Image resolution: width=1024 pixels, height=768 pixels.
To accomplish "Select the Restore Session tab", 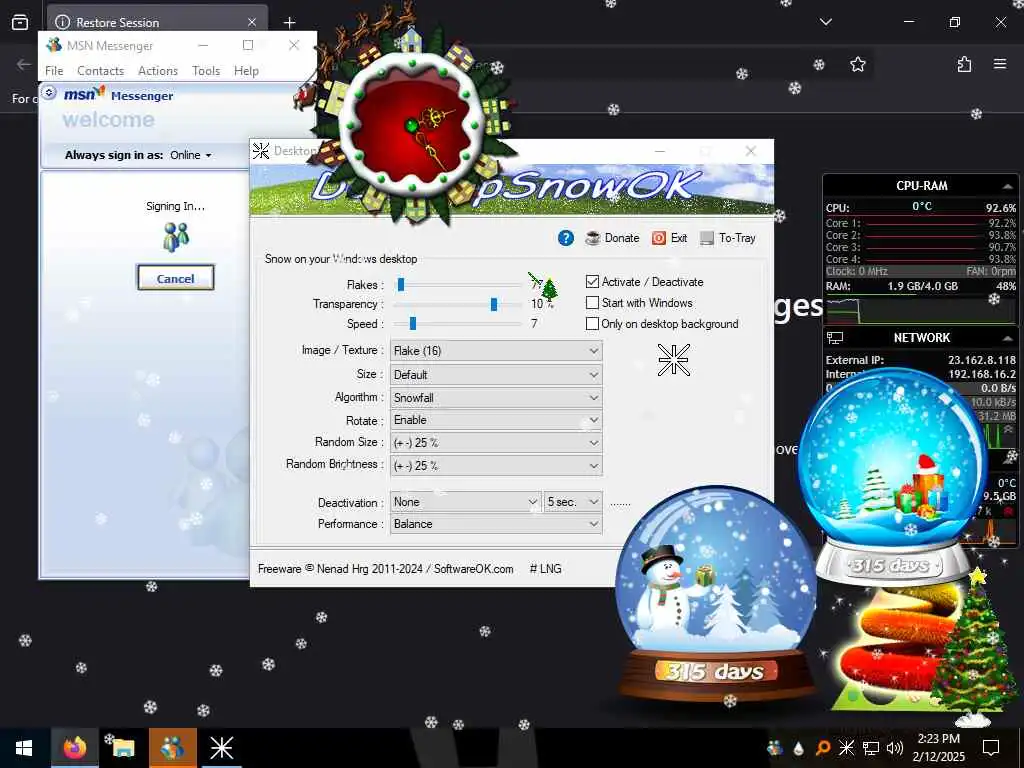I will tap(157, 22).
